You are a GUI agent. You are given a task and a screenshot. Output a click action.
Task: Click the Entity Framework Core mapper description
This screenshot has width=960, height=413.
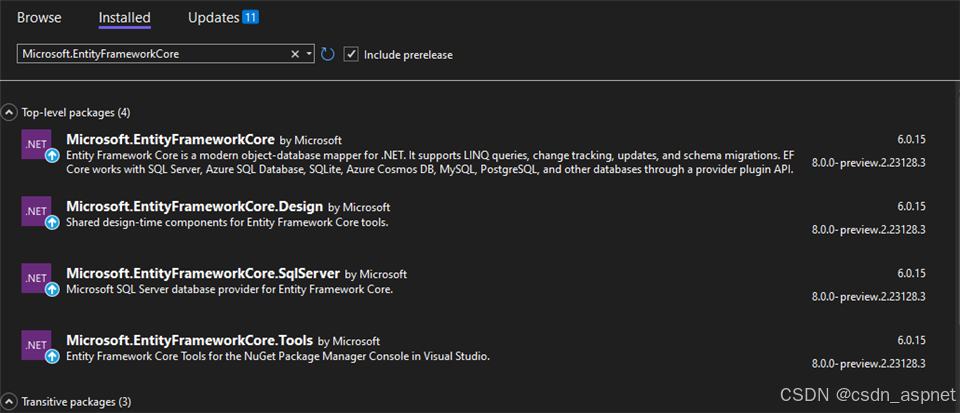430,162
